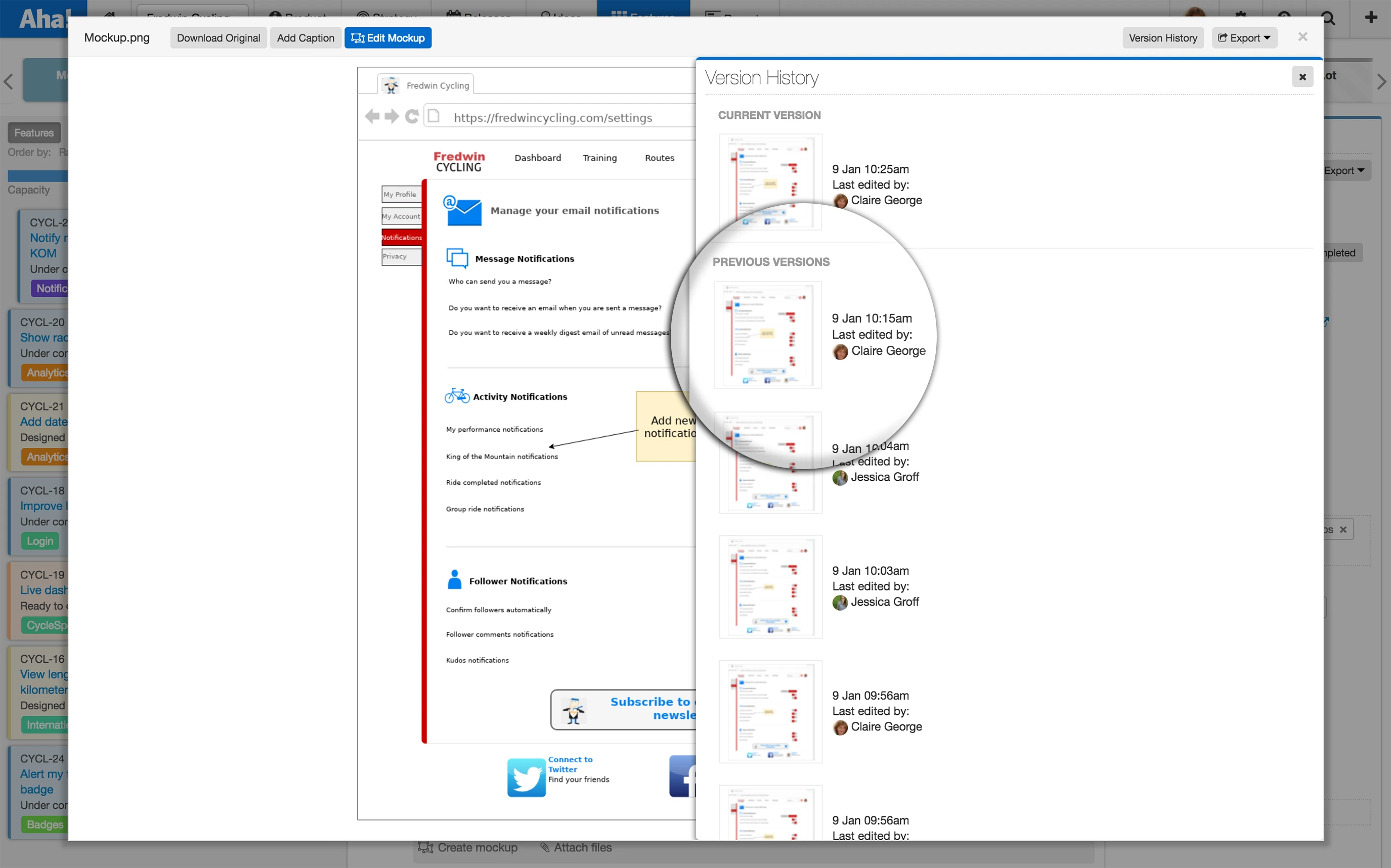Image resolution: width=1391 pixels, height=868 pixels.
Task: Click the search magnifier icon
Action: [x=1329, y=19]
